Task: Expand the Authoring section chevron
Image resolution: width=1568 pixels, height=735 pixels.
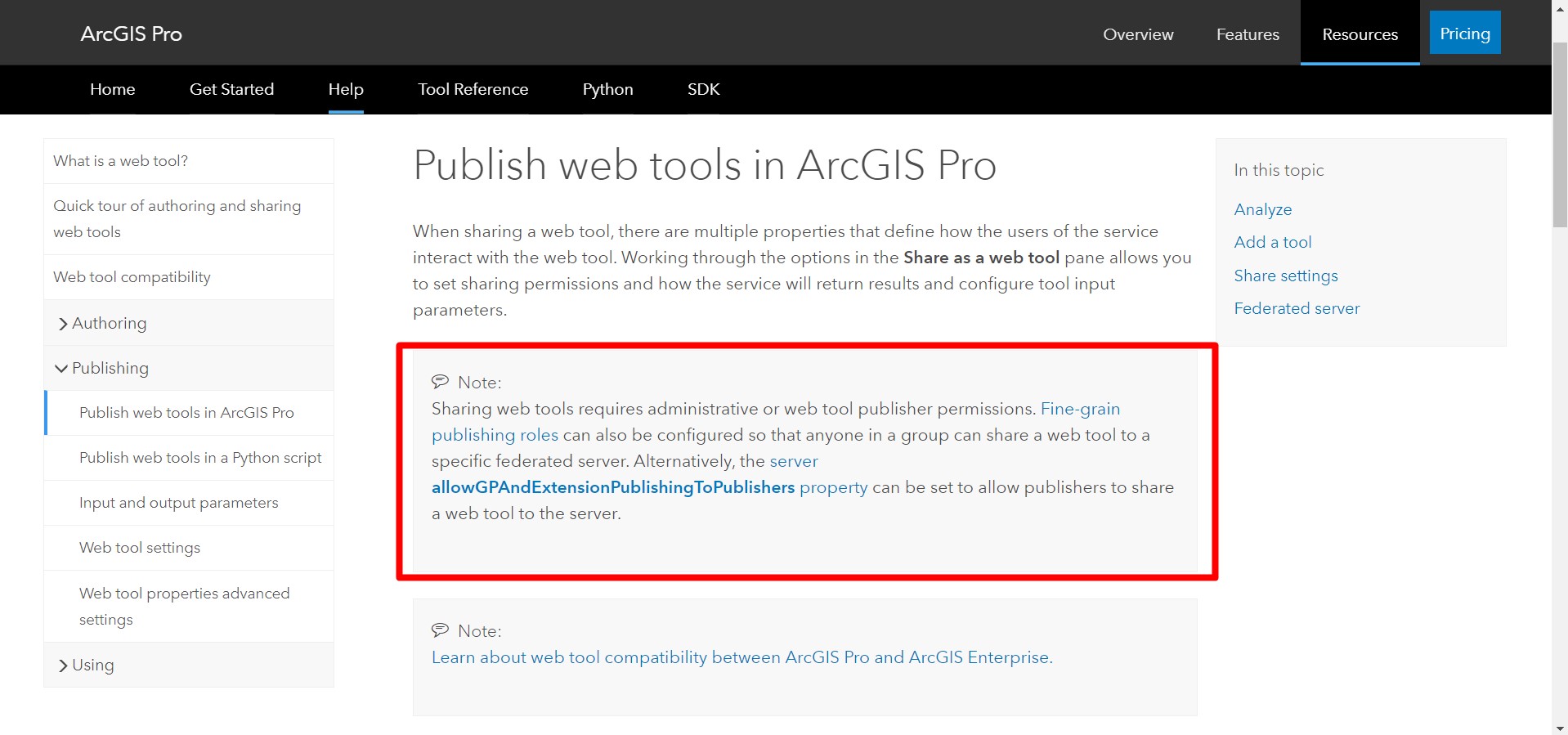Action: pyautogui.click(x=63, y=324)
